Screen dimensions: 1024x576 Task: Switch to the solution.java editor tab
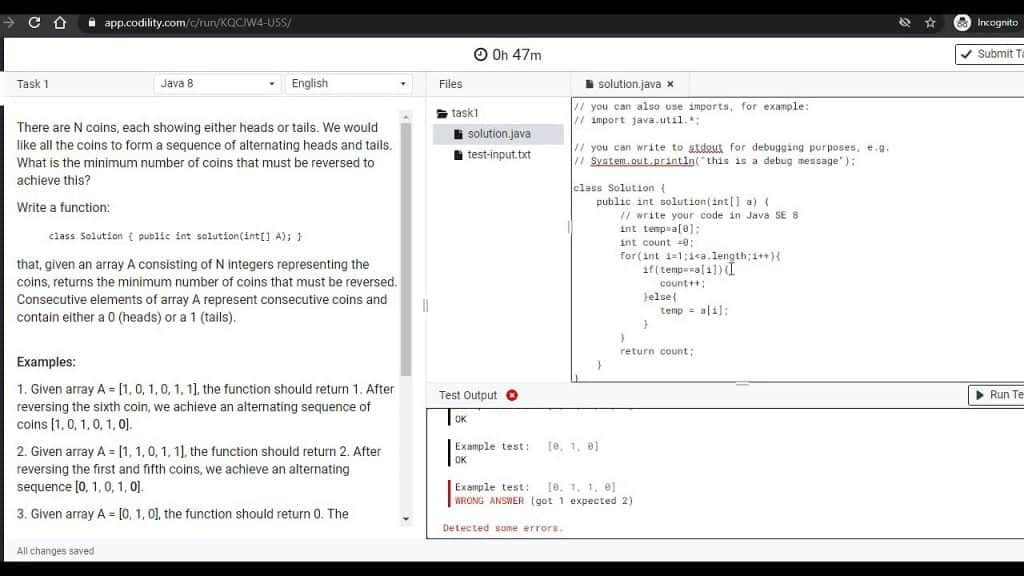(629, 84)
